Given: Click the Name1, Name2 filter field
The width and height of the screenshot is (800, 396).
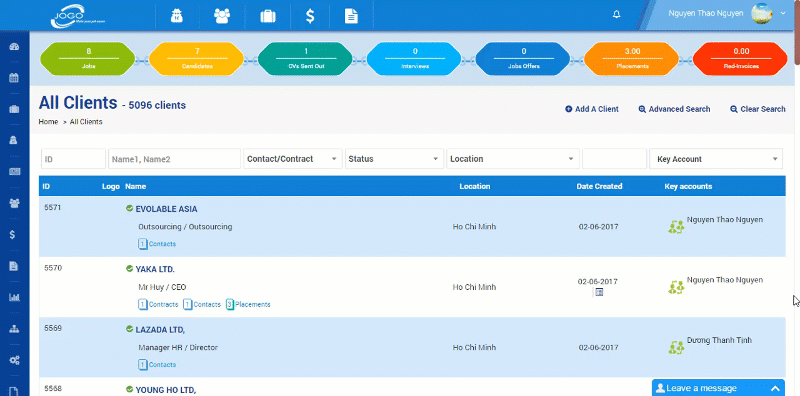Looking at the screenshot, I should (174, 159).
